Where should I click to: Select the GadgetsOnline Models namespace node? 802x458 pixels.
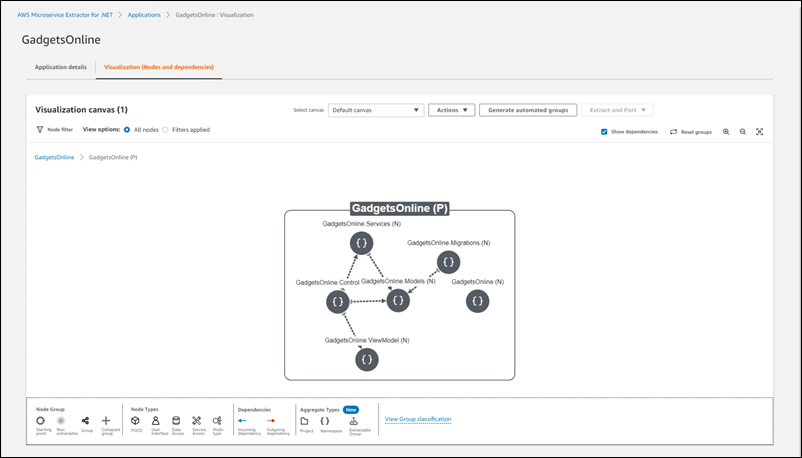coord(398,300)
